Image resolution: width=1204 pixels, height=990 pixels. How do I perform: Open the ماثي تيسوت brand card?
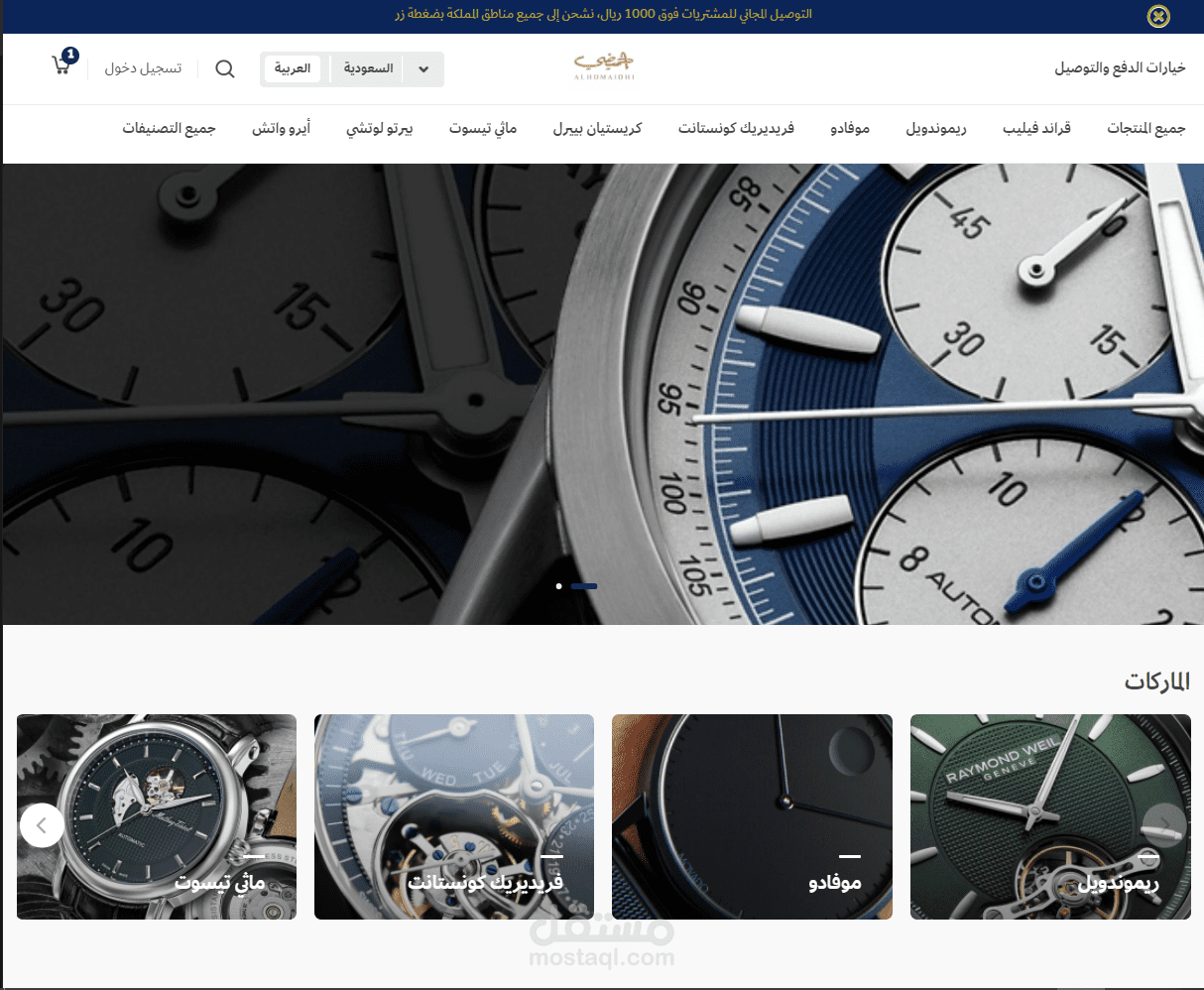(x=157, y=816)
